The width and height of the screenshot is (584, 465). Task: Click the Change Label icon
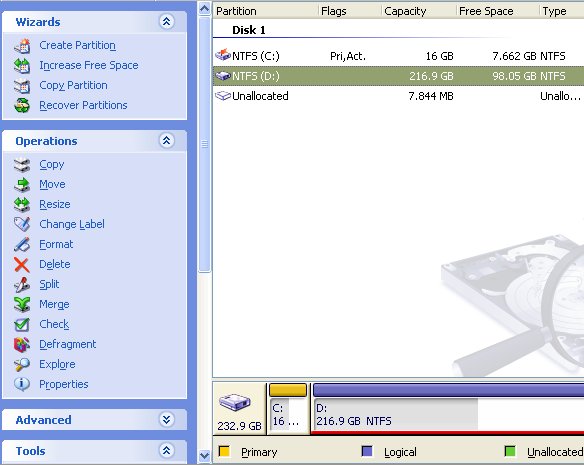pos(22,225)
